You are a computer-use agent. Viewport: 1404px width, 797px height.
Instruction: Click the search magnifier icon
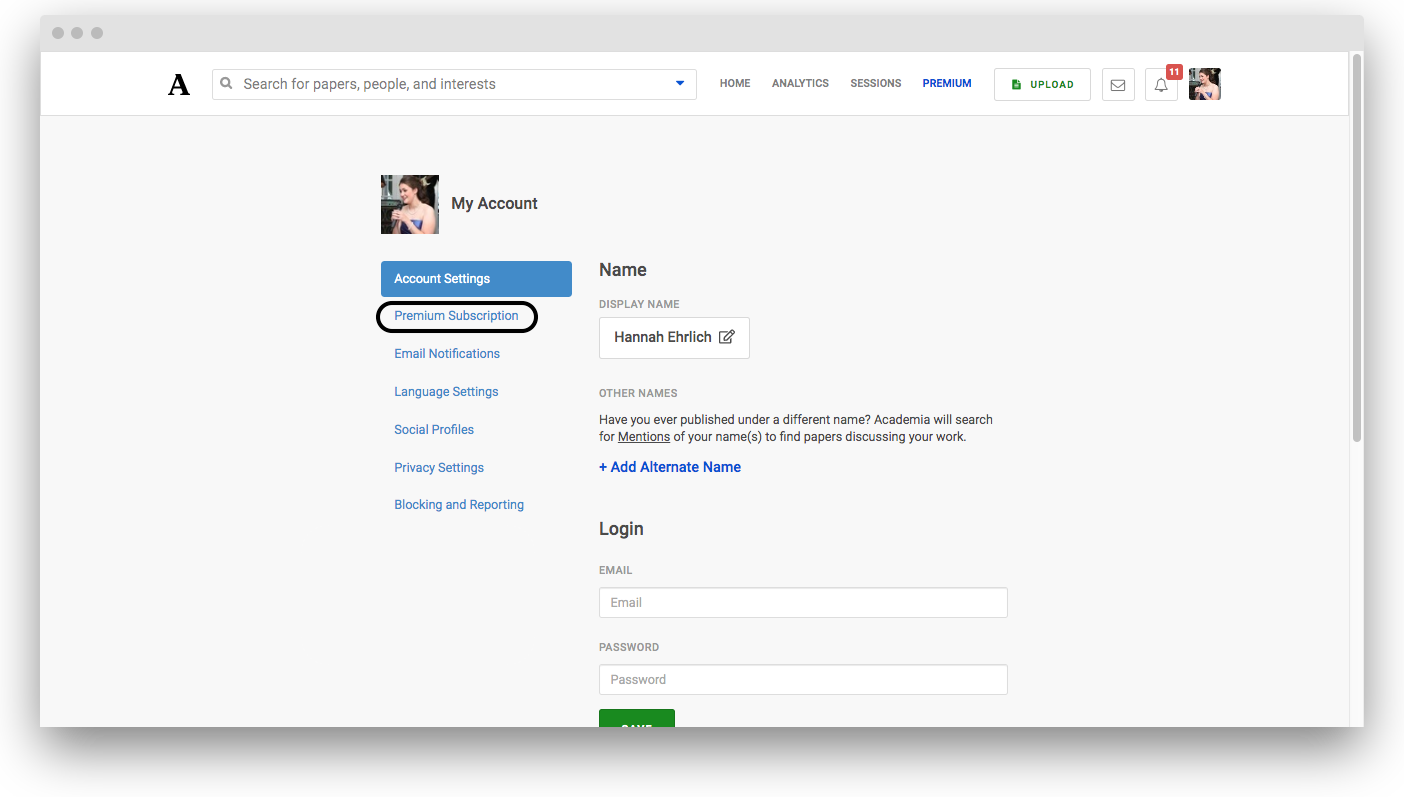point(227,84)
